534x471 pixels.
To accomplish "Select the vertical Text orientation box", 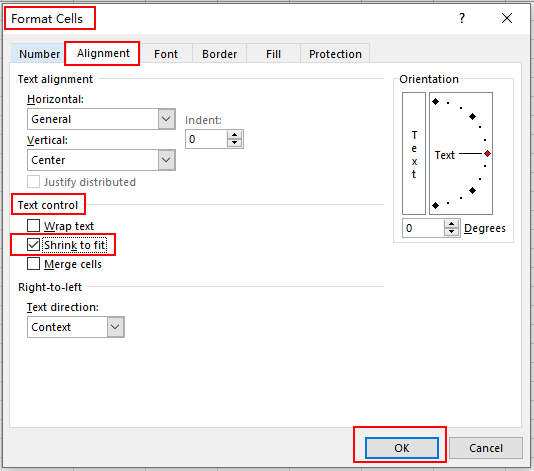I will [414, 154].
